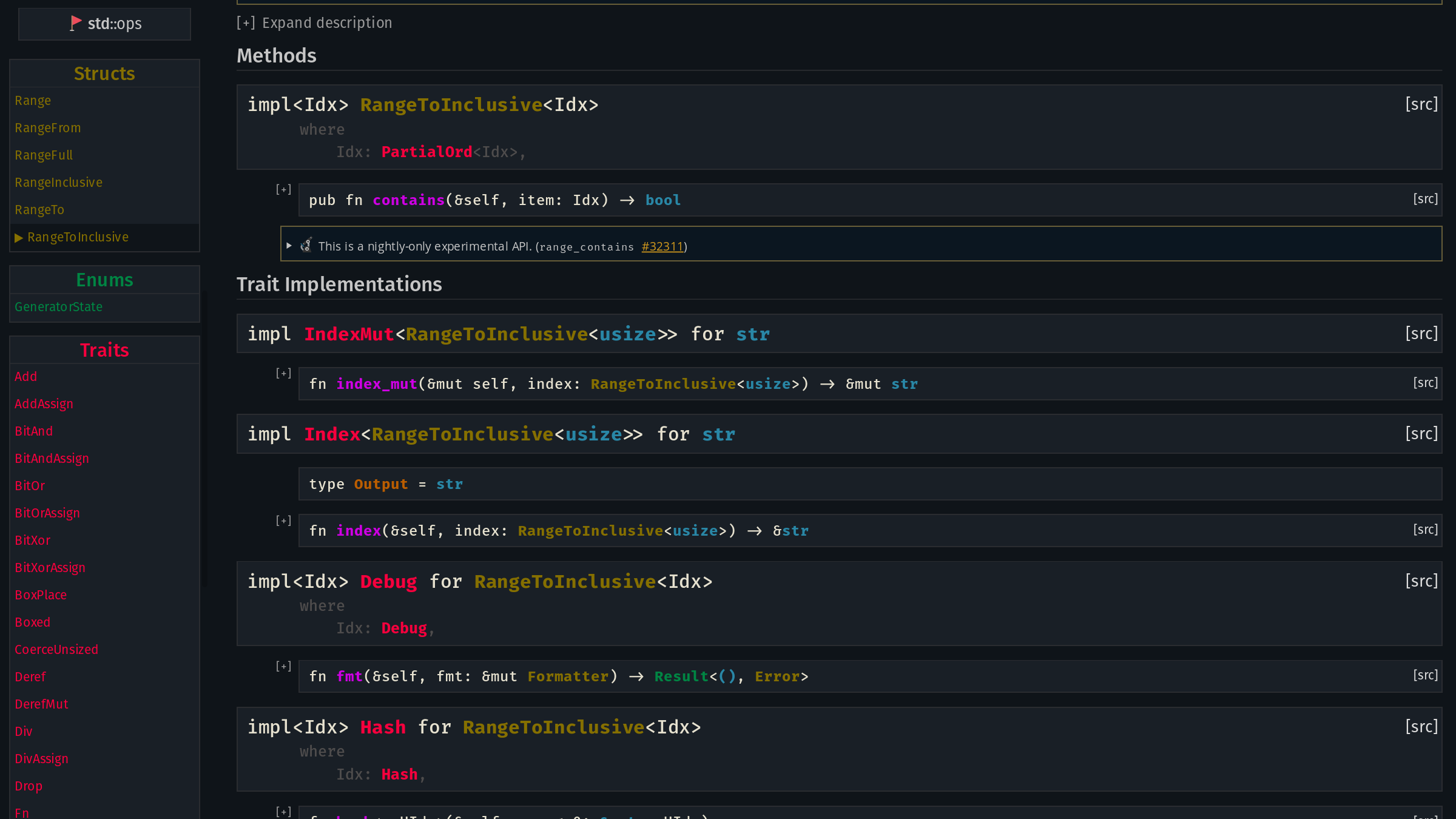Jump to Traits section heading in sidebar
The width and height of the screenshot is (1456, 819).
(104, 350)
